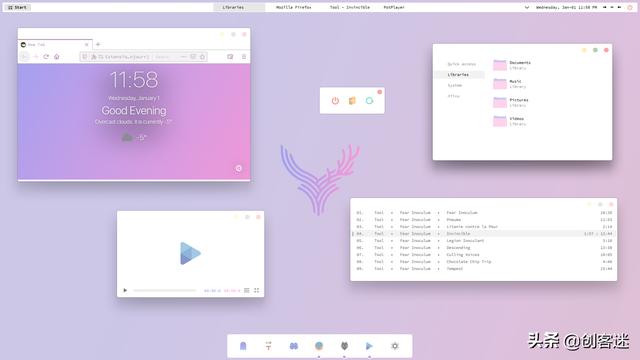Open the blue play-triangle app in dock
The width and height of the screenshot is (640, 360).
tap(369, 346)
